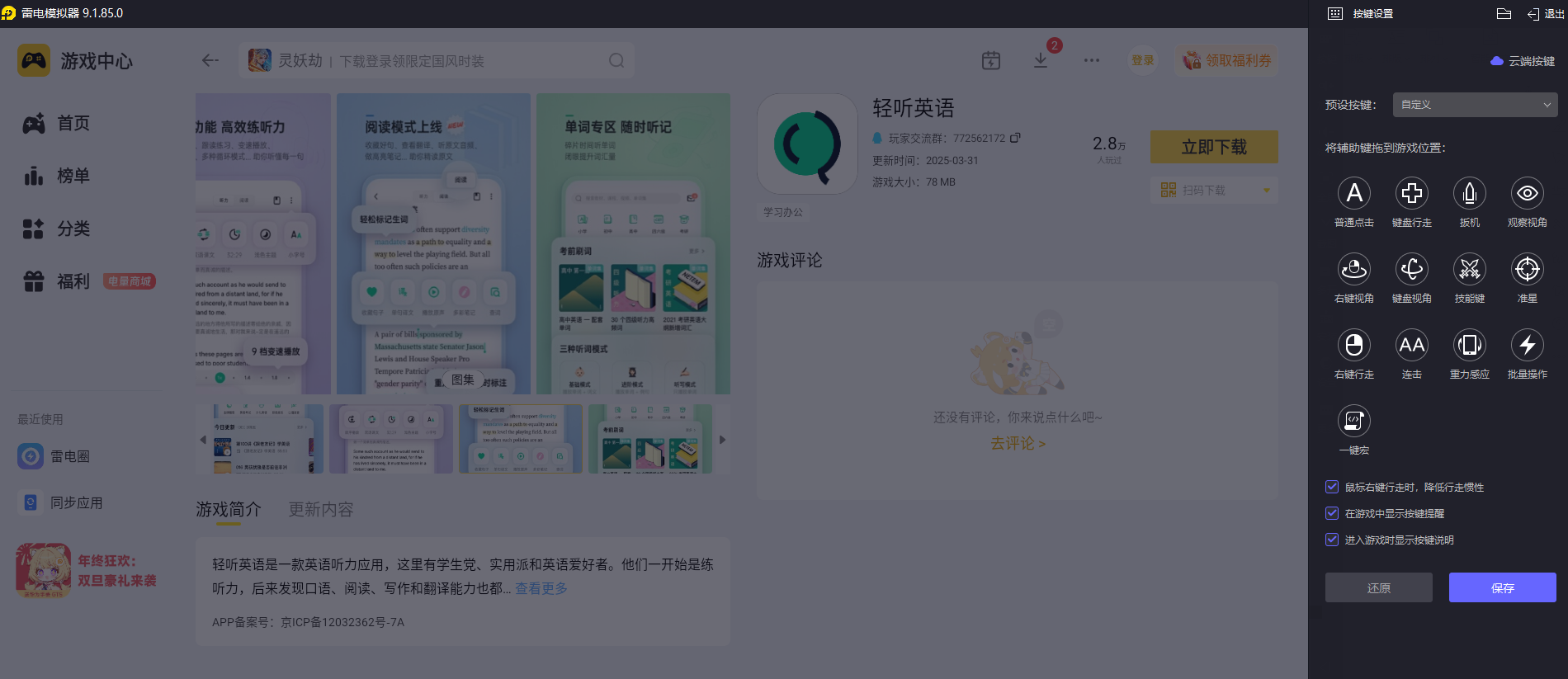Image resolution: width=1568 pixels, height=679 pixels.
Task: Open 分类 categories in sidebar
Action: point(56,229)
